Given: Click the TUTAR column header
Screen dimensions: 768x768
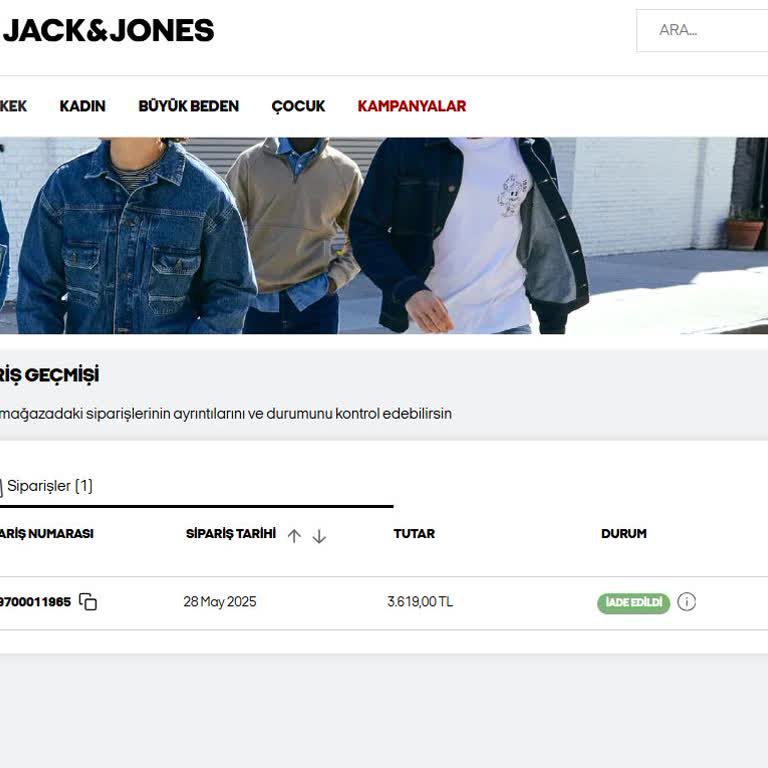Looking at the screenshot, I should pyautogui.click(x=414, y=533).
